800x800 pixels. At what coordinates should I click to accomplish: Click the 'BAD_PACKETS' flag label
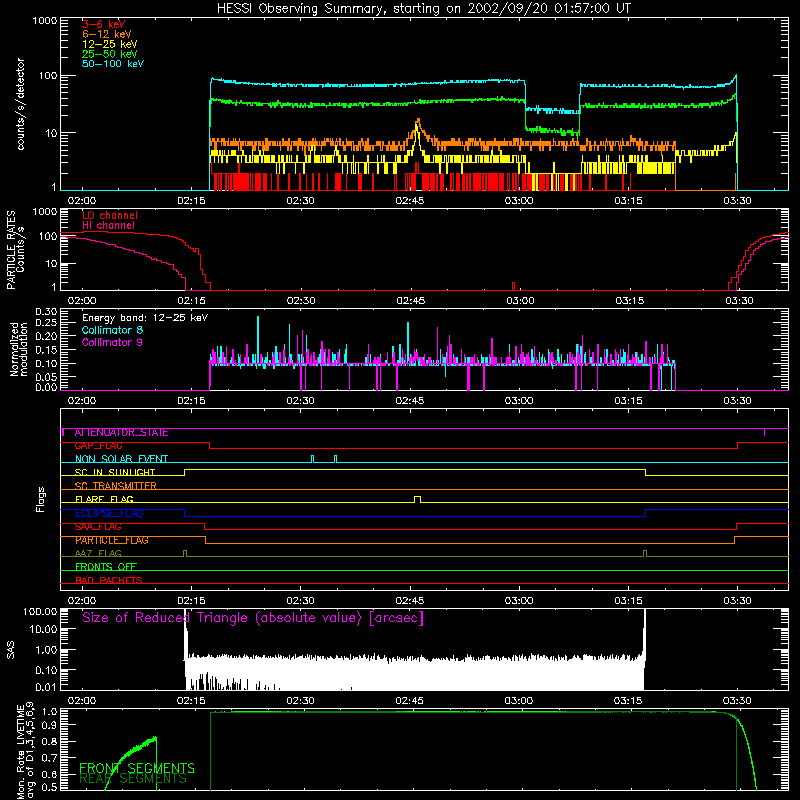pyautogui.click(x=109, y=580)
